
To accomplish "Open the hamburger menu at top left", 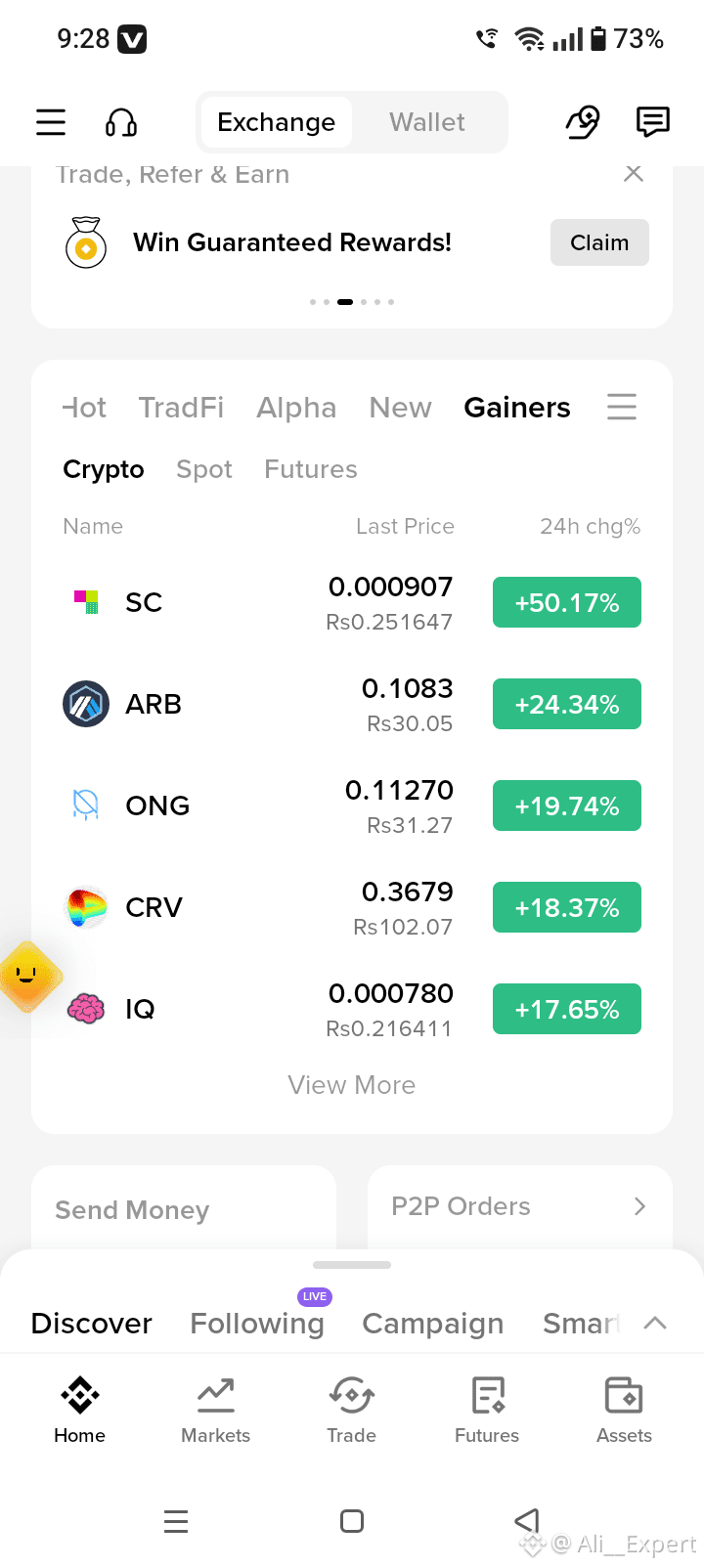I will [51, 122].
